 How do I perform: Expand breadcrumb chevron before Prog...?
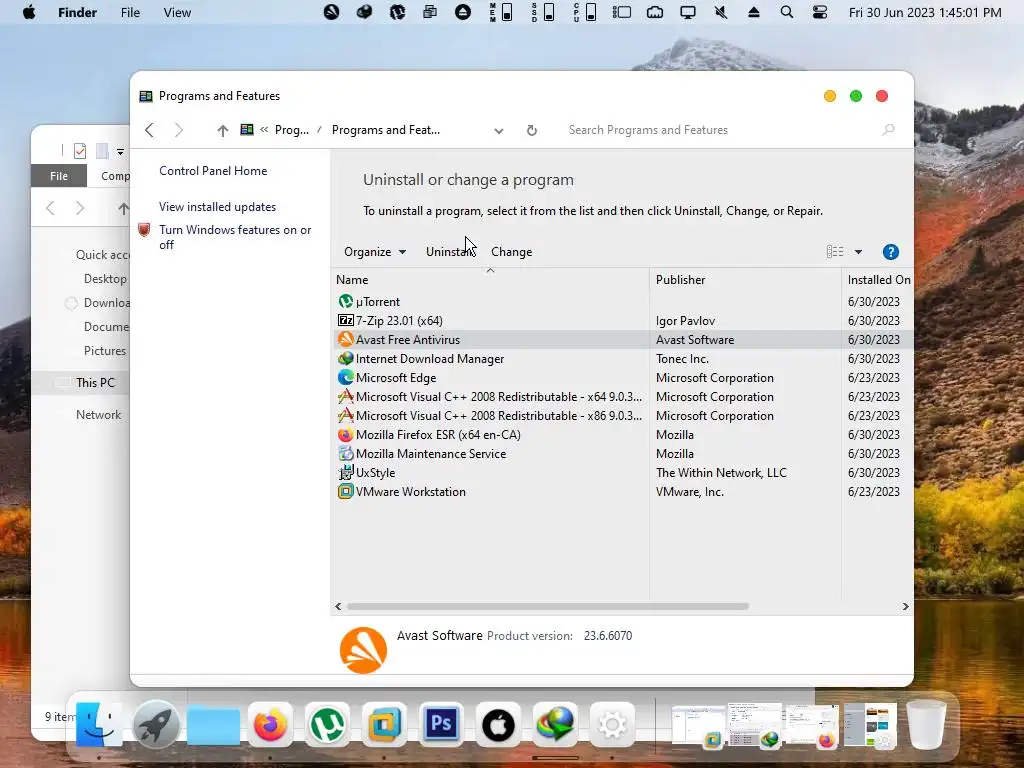[264, 130]
